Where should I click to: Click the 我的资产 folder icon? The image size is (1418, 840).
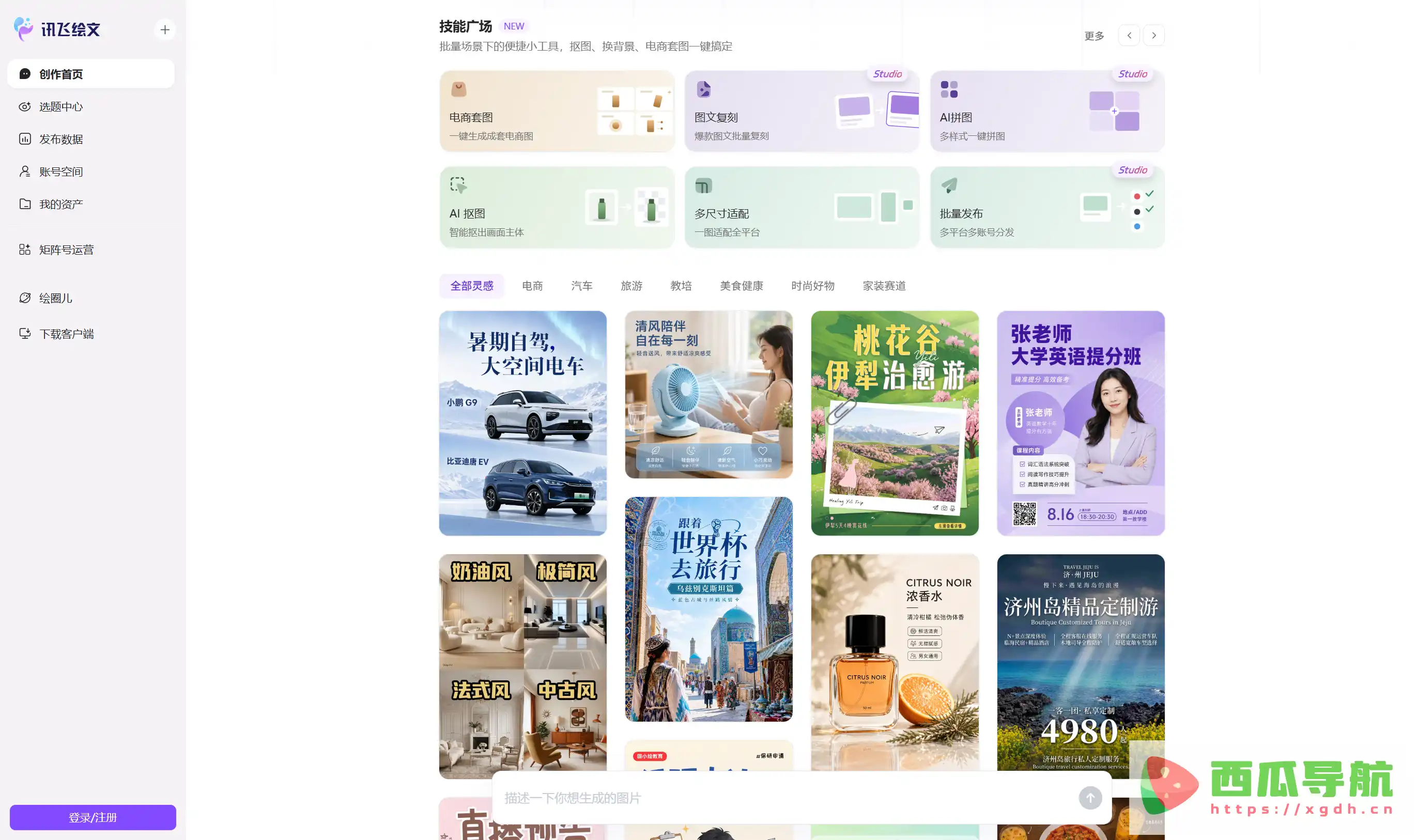point(25,204)
